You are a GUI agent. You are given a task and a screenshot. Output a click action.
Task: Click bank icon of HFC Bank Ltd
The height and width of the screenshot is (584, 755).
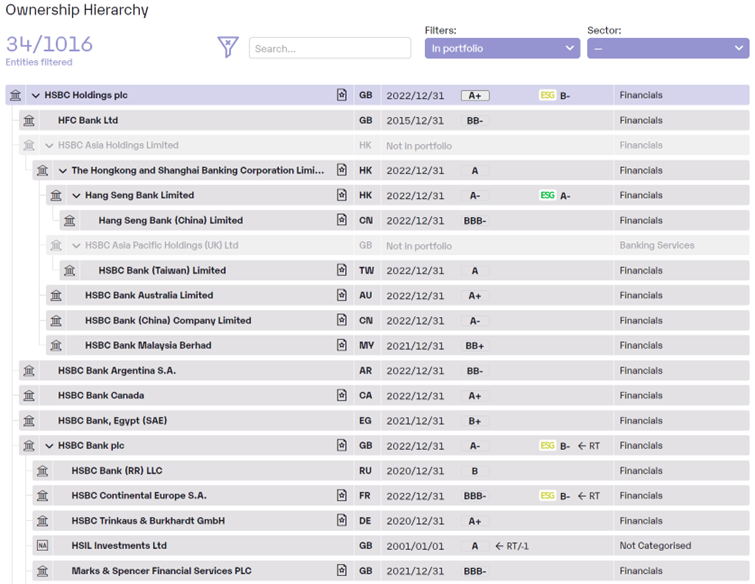coord(29,120)
